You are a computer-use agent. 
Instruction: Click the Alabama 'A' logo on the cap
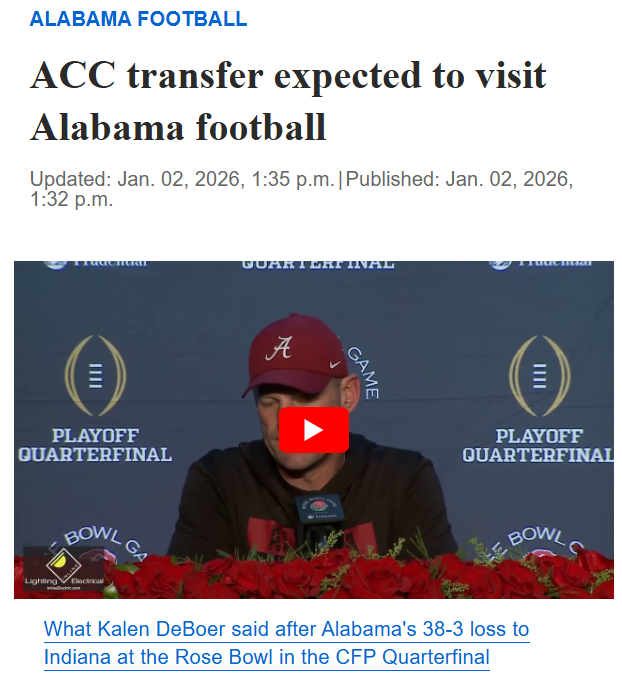pyautogui.click(x=280, y=349)
